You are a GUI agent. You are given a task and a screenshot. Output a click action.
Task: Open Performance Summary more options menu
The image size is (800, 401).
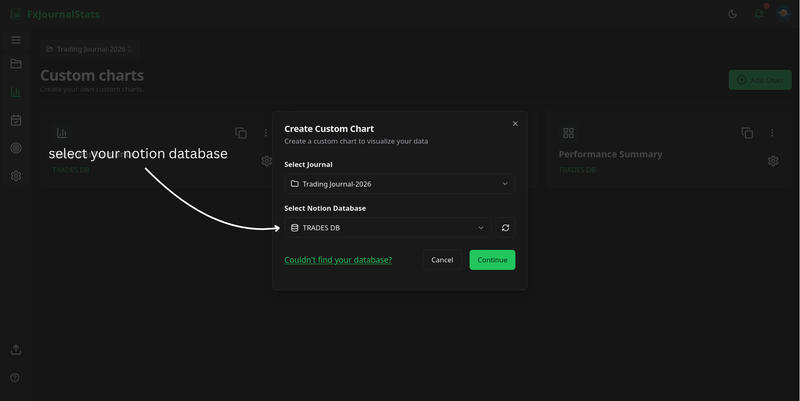772,133
